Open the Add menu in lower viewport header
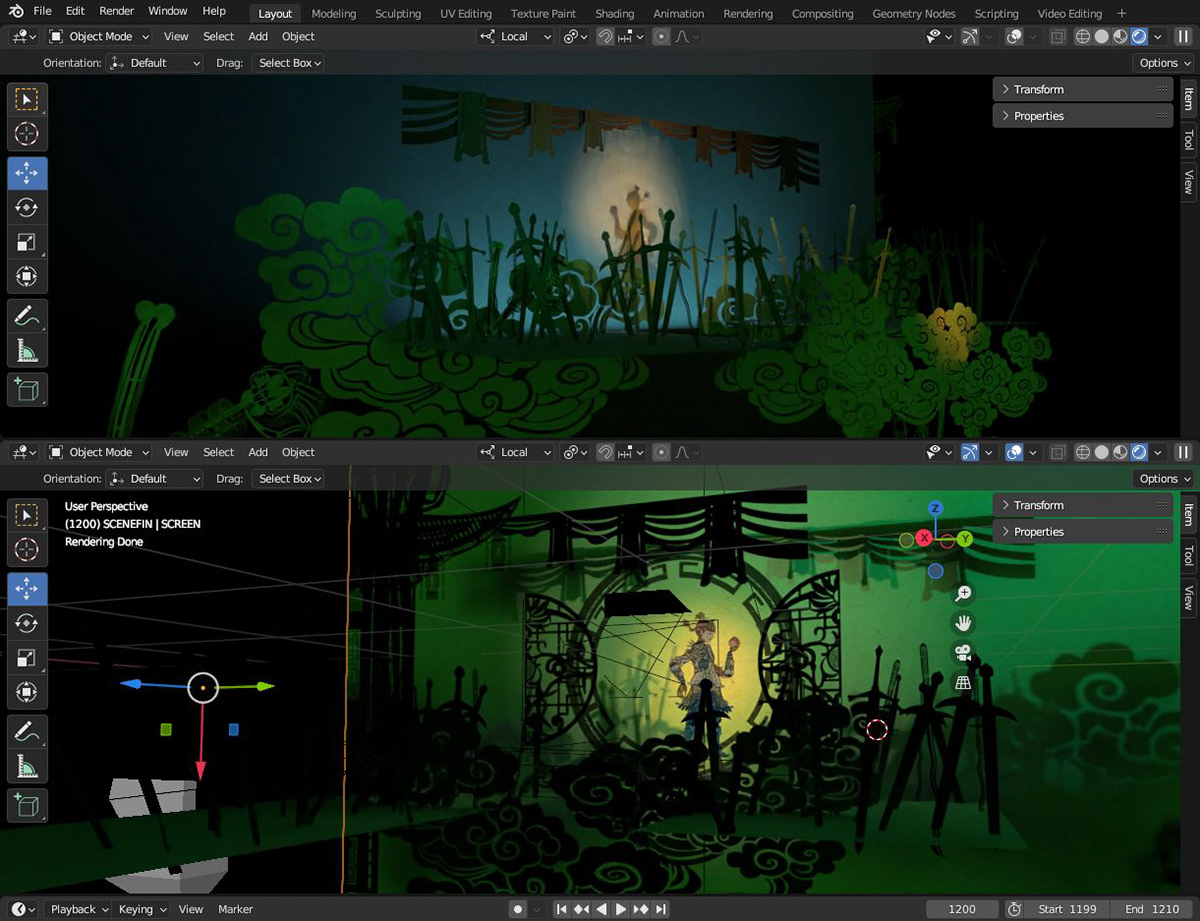The height and width of the screenshot is (921, 1200). point(258,452)
